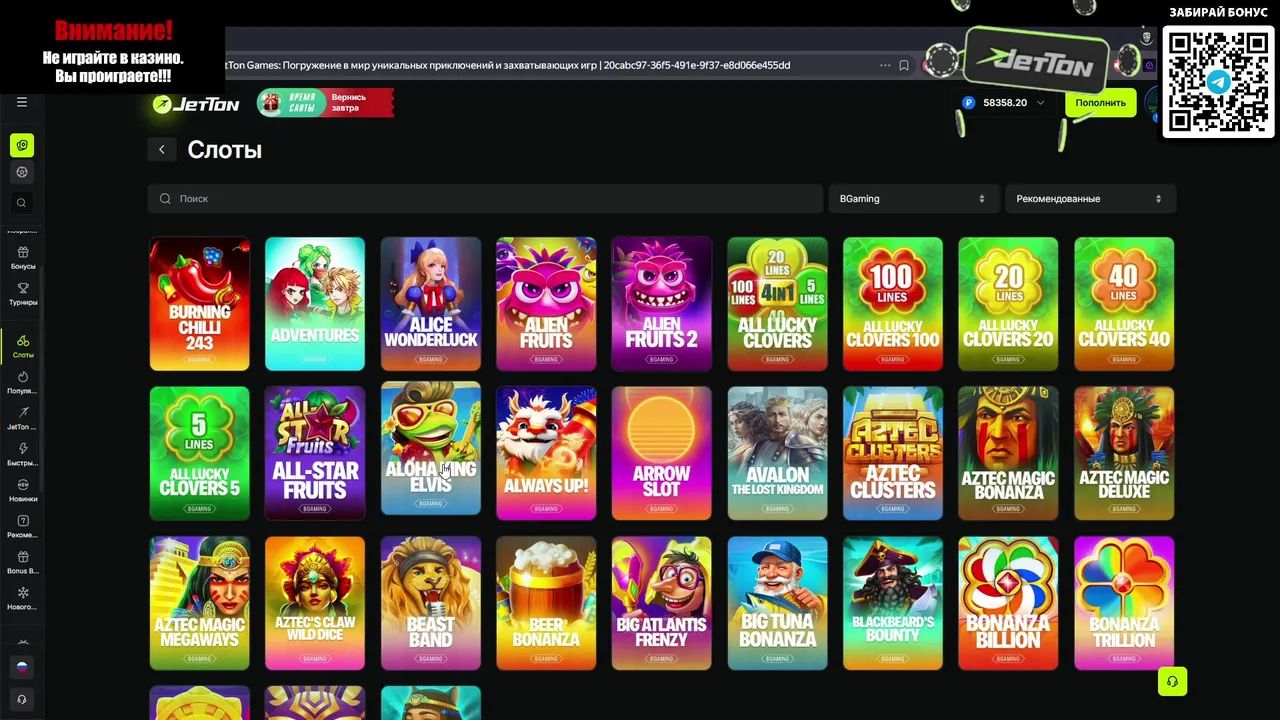The height and width of the screenshot is (720, 1280).
Task: Open the green live chat support button
Action: click(x=1172, y=682)
